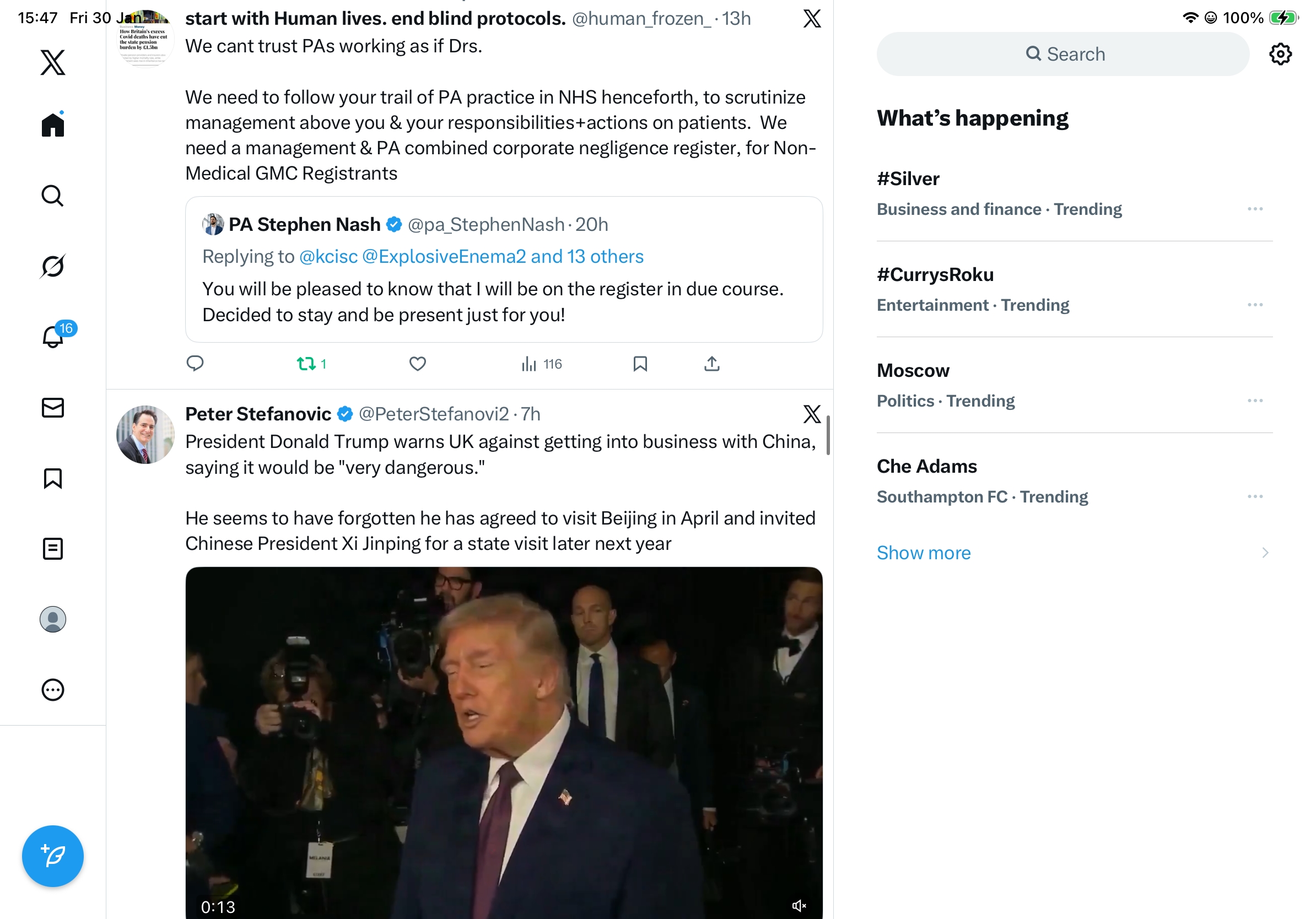Like the post about PAs
Viewport: 1316px width, 919px height.
point(417,364)
